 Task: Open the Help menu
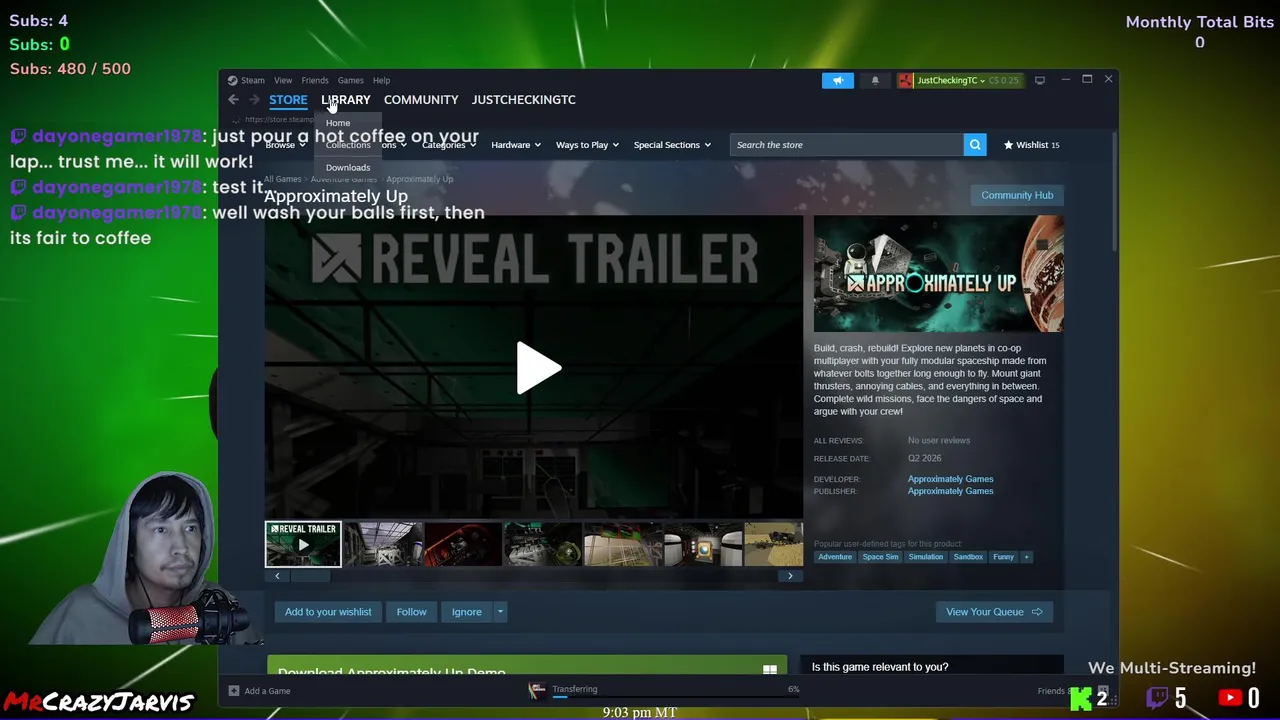[381, 80]
